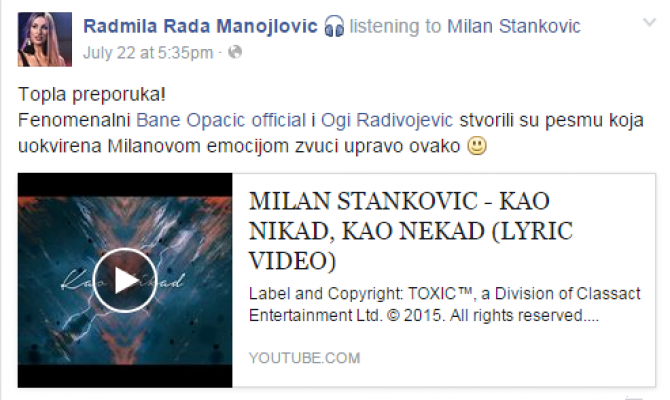Open the Milan Stankovic page link
The height and width of the screenshot is (400, 670).
(x=514, y=26)
